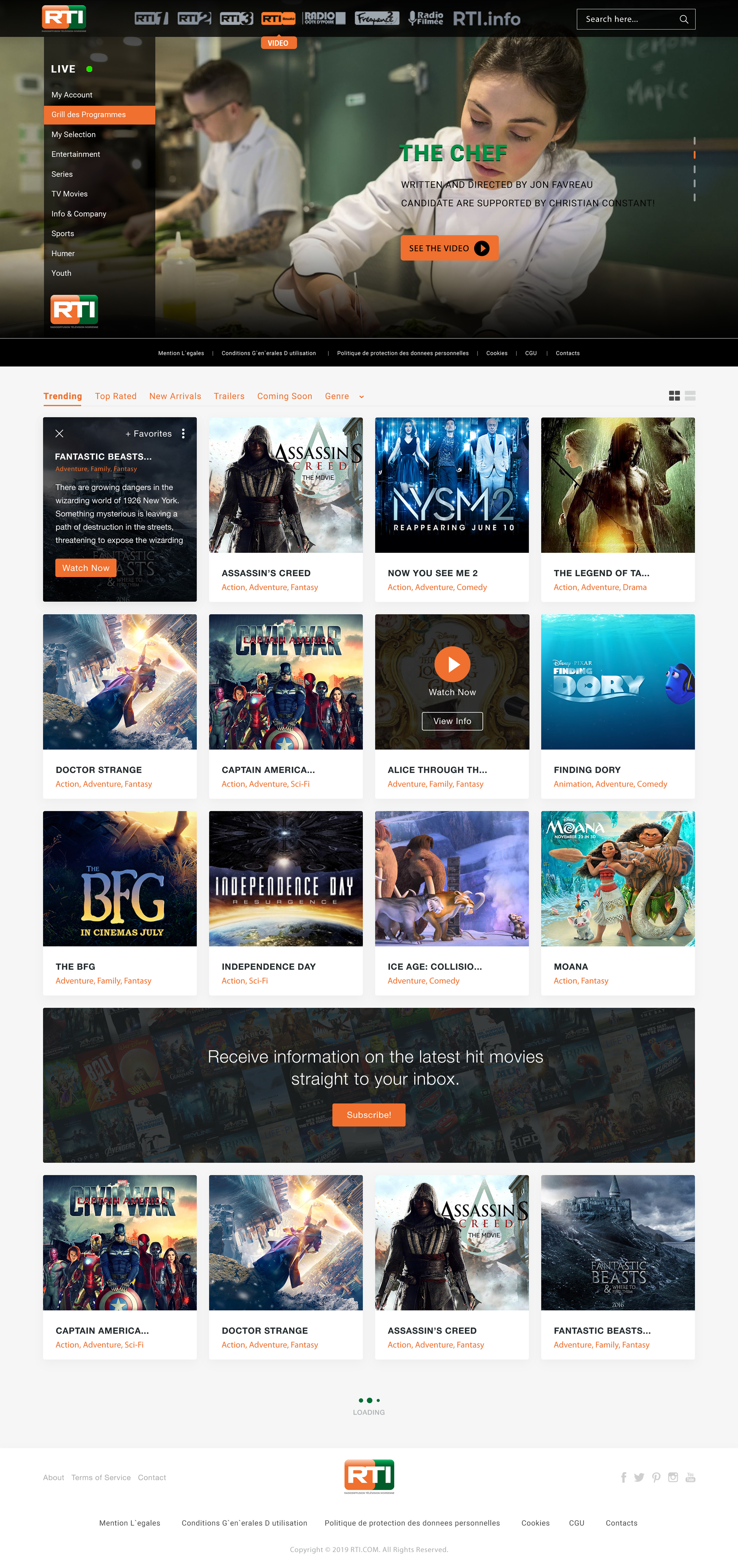
Task: Open the Finding Dory thumbnail
Action: 618,682
